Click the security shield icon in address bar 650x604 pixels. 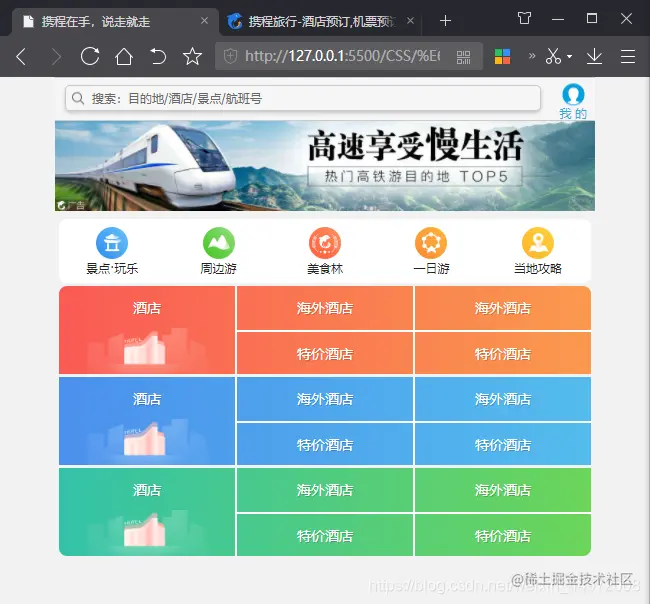[230, 56]
